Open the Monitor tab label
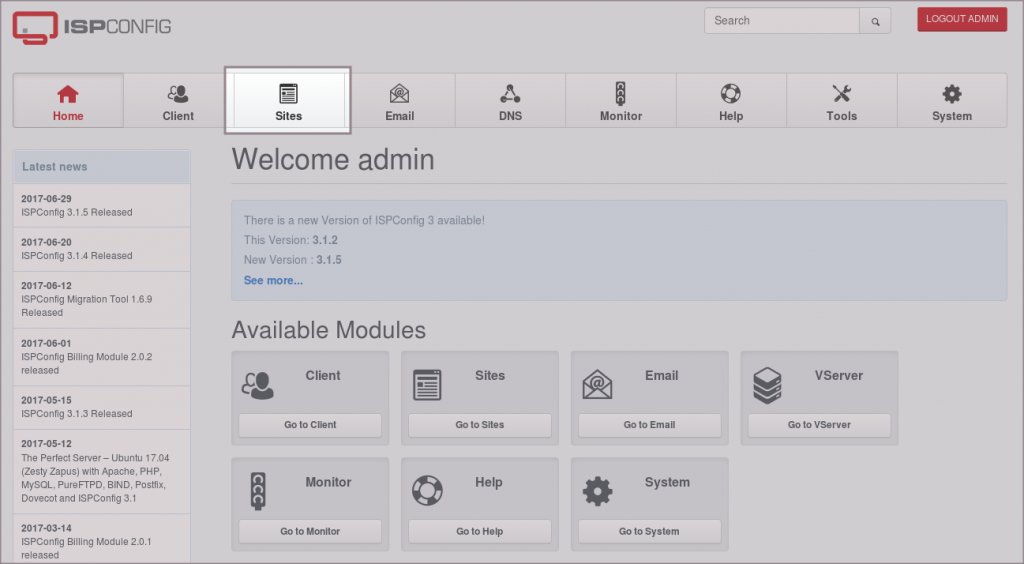 pyautogui.click(x=620, y=116)
